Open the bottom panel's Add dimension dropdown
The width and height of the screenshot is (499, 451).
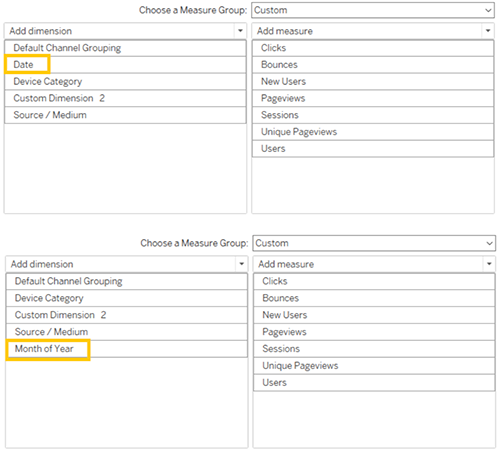pos(127,264)
